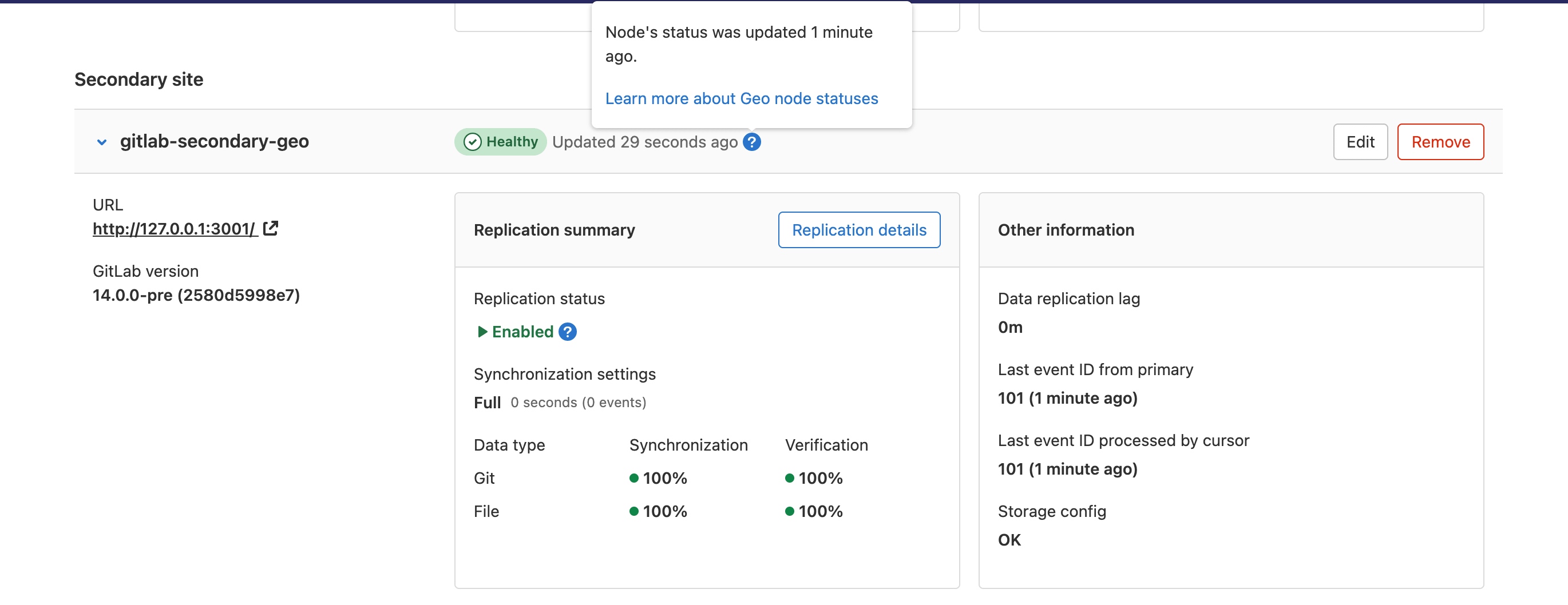This screenshot has height=605, width=1568.
Task: Collapse the gitlab-secondary-geo node chevron
Action: [x=102, y=142]
